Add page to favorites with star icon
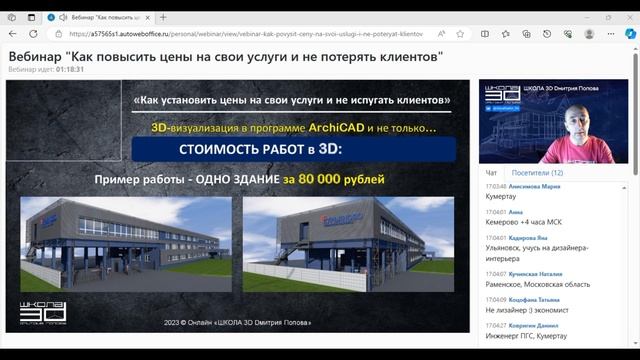The height and width of the screenshot is (360, 640). [460, 34]
